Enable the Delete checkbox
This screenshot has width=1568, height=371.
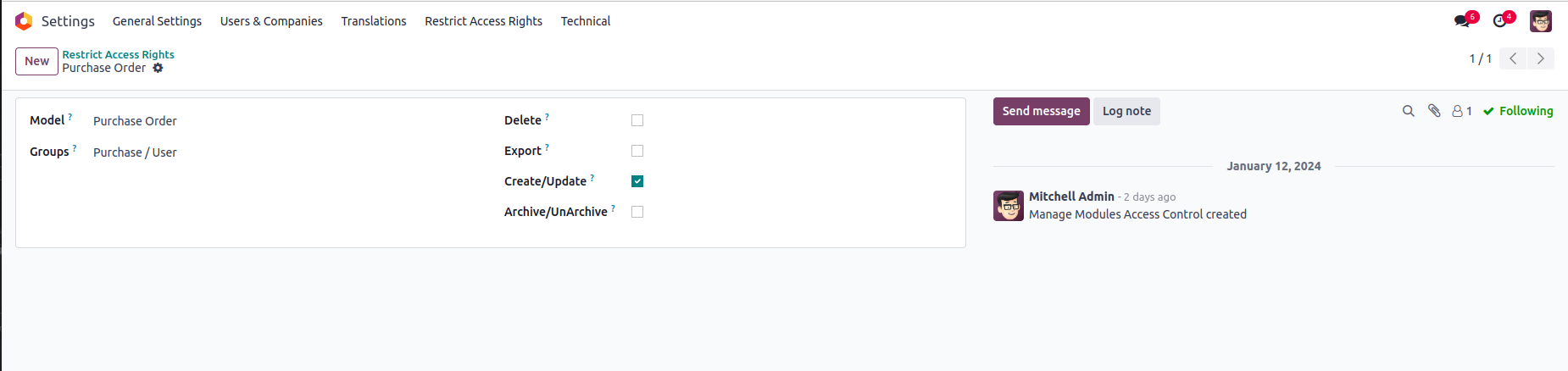[637, 120]
